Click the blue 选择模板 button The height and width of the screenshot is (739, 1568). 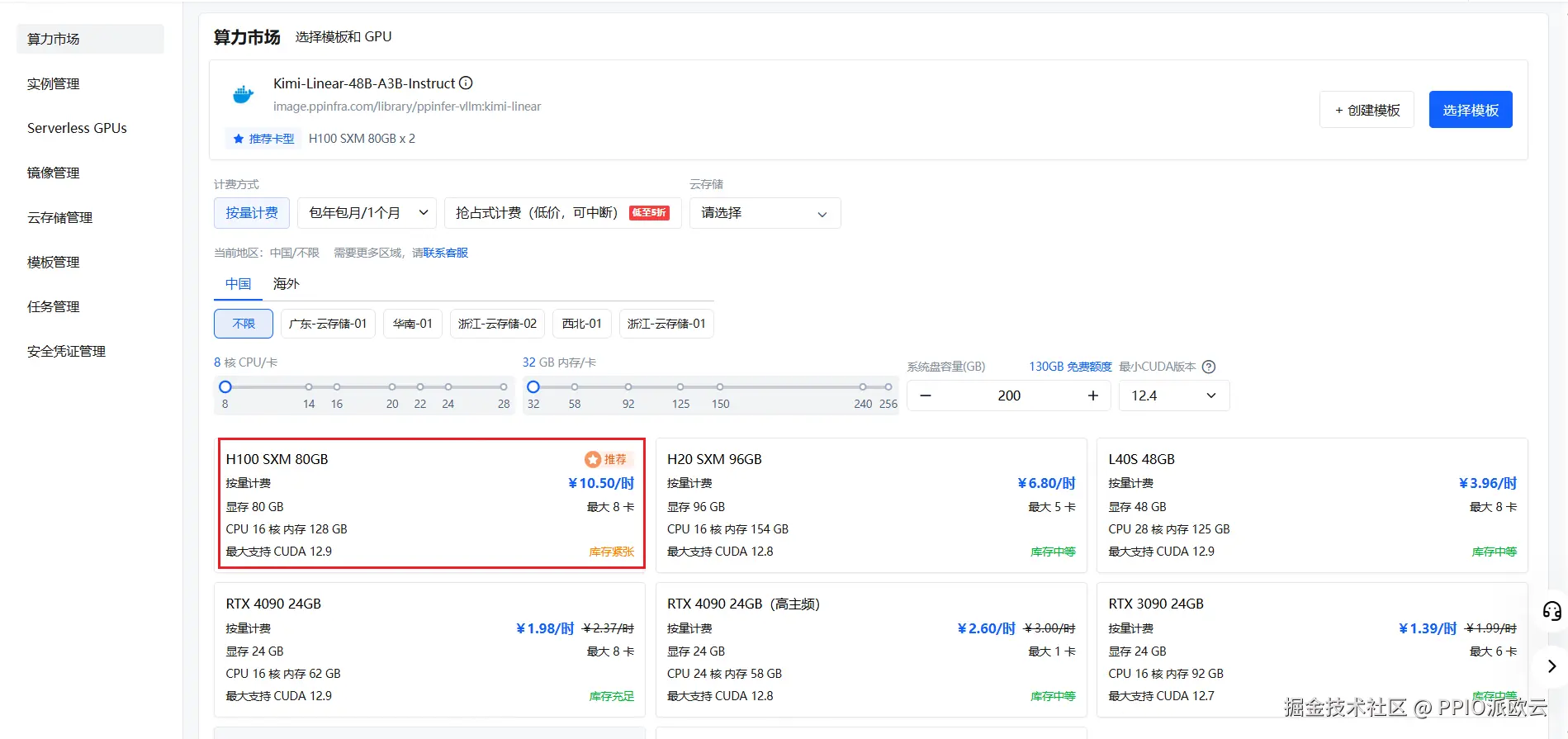pyautogui.click(x=1471, y=110)
